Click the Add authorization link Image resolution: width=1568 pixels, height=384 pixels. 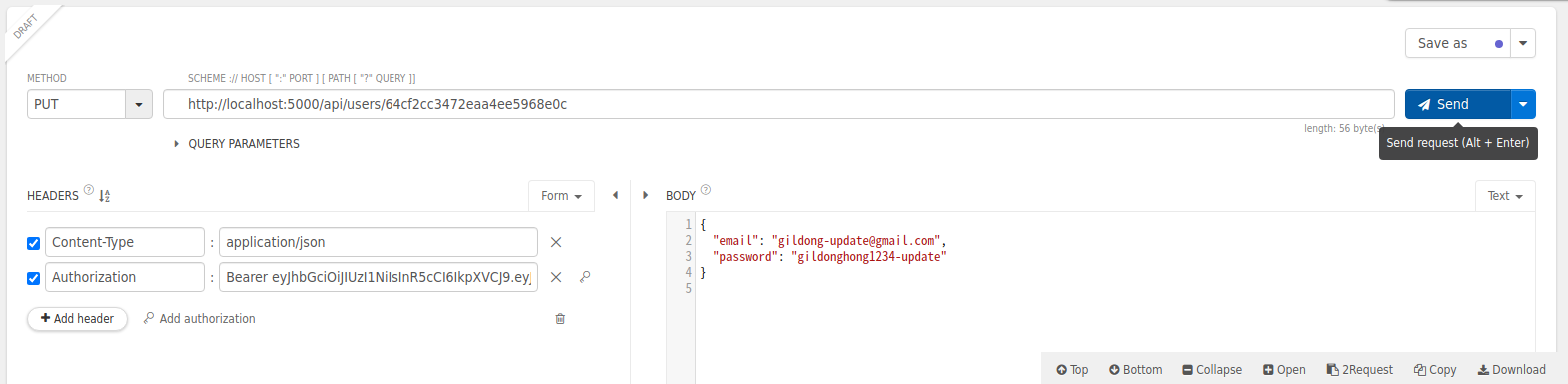coord(199,319)
